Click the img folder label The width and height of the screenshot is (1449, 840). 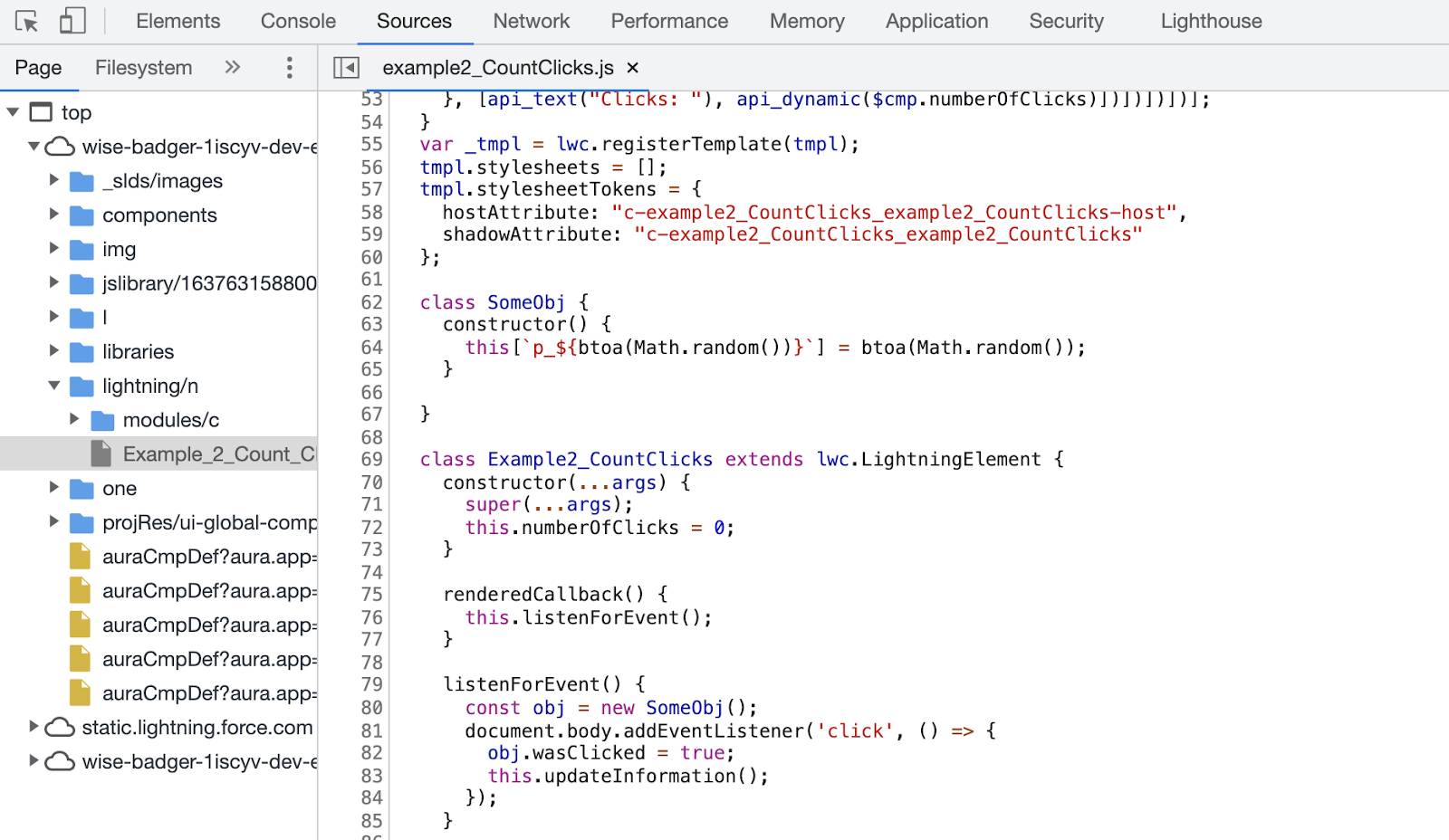pos(119,249)
